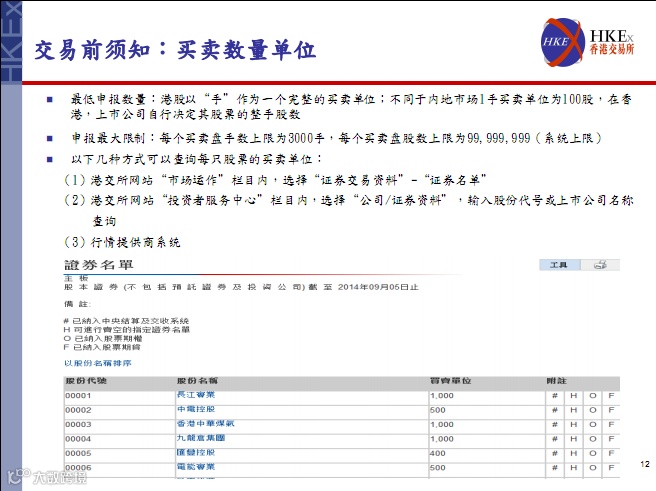Click lot size 1,000 in the 00001 row
Viewport: 656px width, 491px height.
(442, 396)
